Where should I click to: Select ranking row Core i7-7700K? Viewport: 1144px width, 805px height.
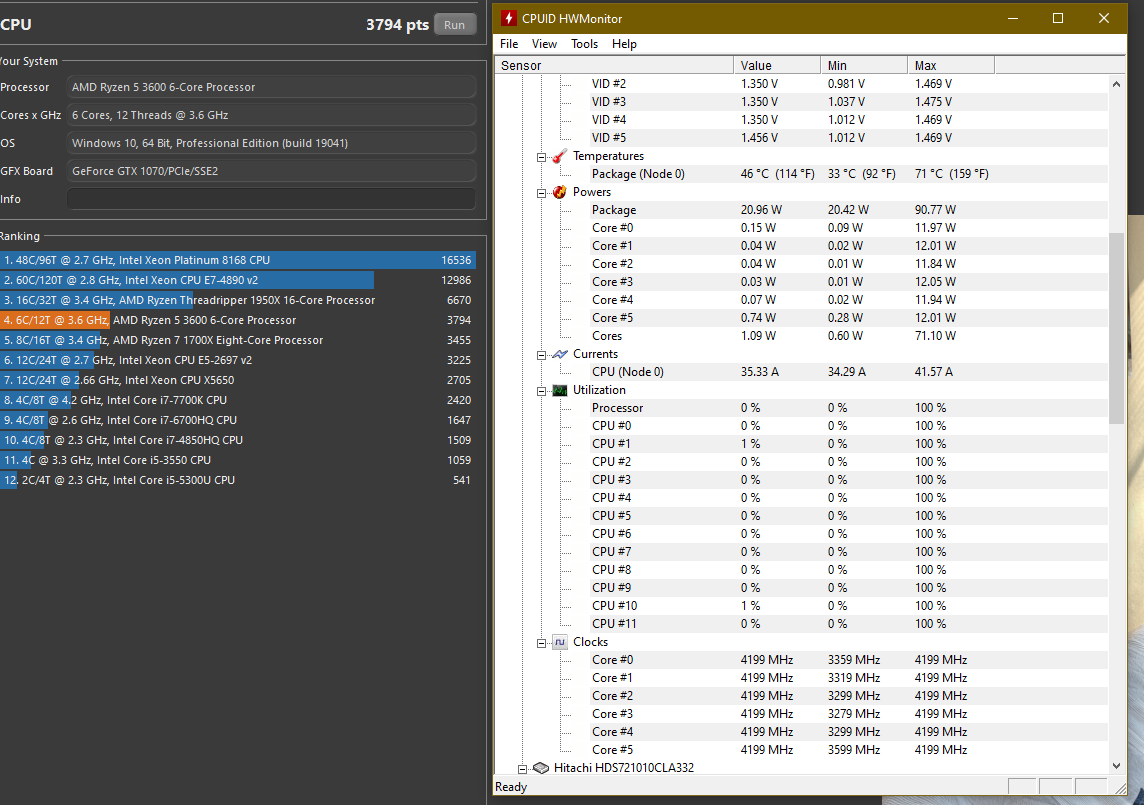coord(238,400)
